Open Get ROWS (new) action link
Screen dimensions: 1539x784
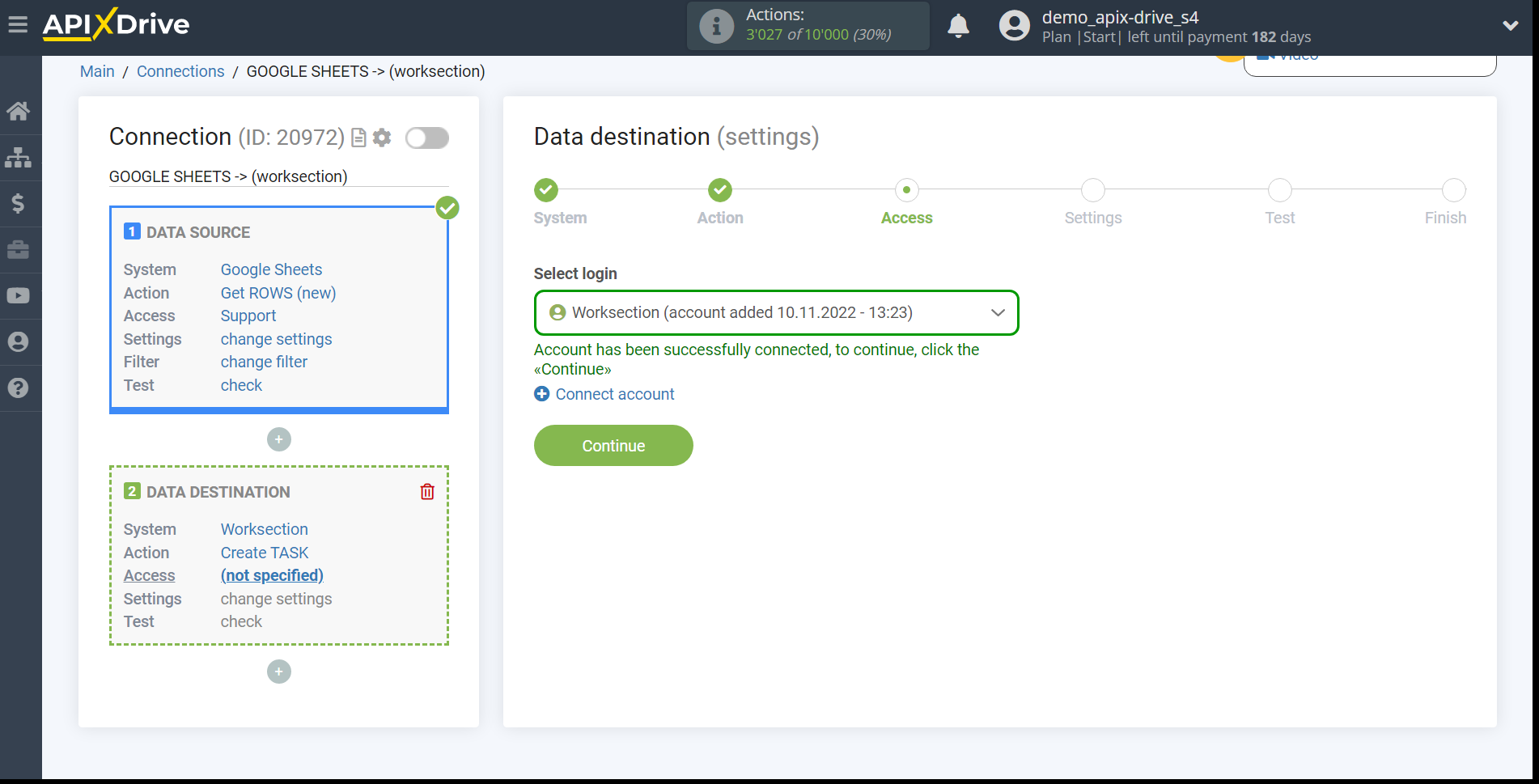(x=278, y=293)
